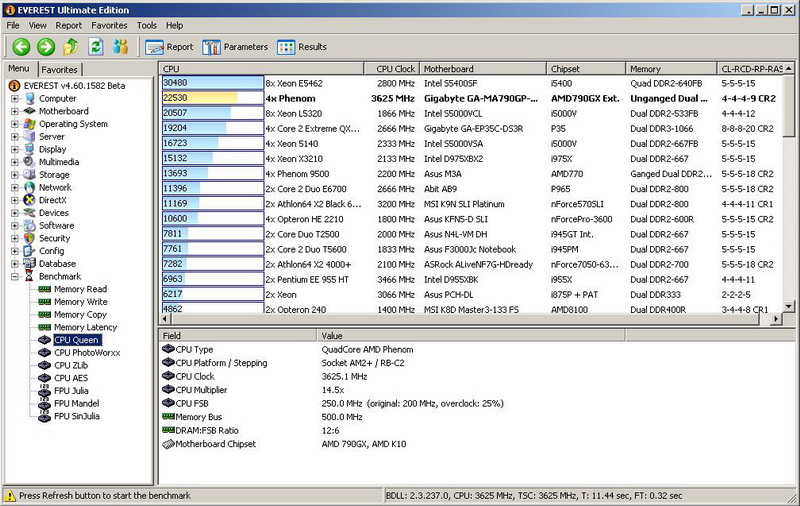Go up one level with up-arrow icon
Viewport: 800px width, 506px height.
click(70, 47)
